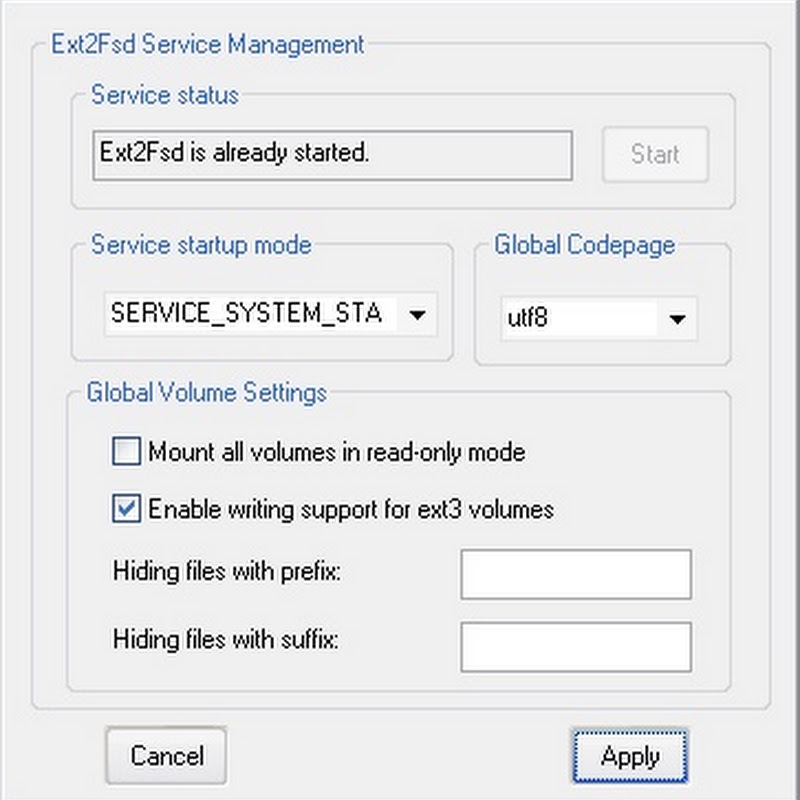Image resolution: width=800 pixels, height=800 pixels.
Task: Enable the read-only mode mount checkbox
Action: (127, 451)
